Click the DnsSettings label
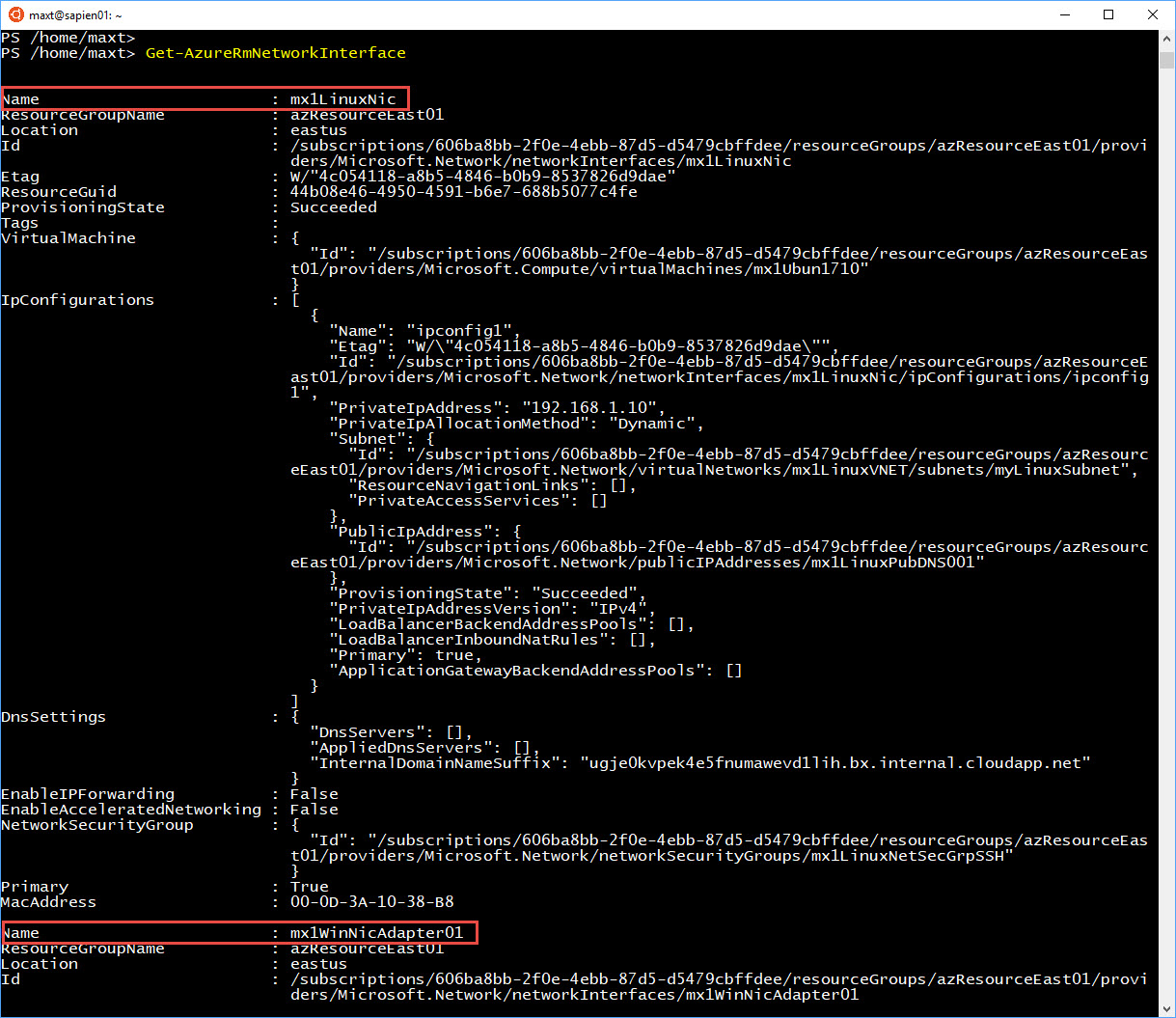This screenshot has width=1176, height=1018. 54,717
